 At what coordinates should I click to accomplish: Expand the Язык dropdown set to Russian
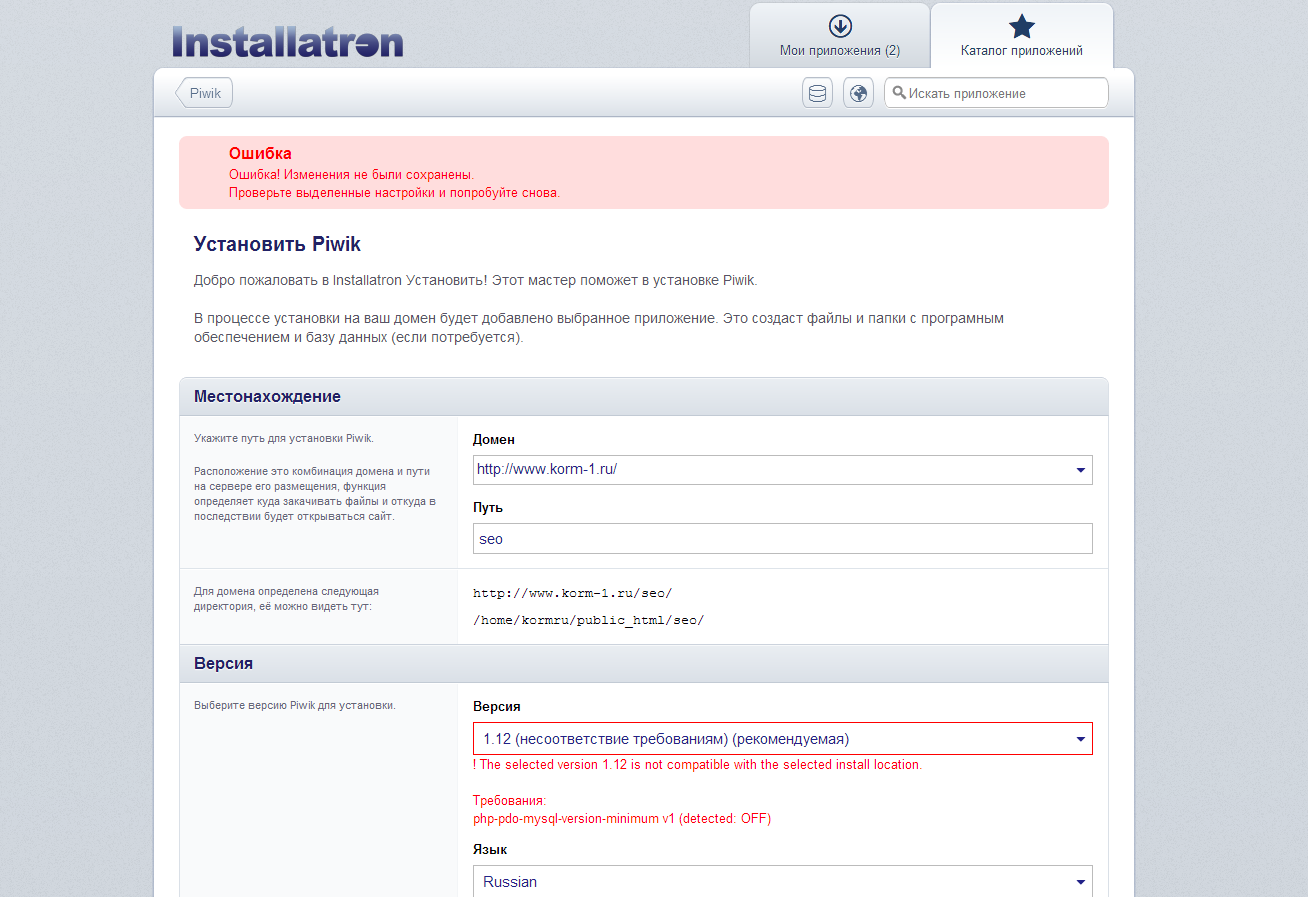click(783, 882)
